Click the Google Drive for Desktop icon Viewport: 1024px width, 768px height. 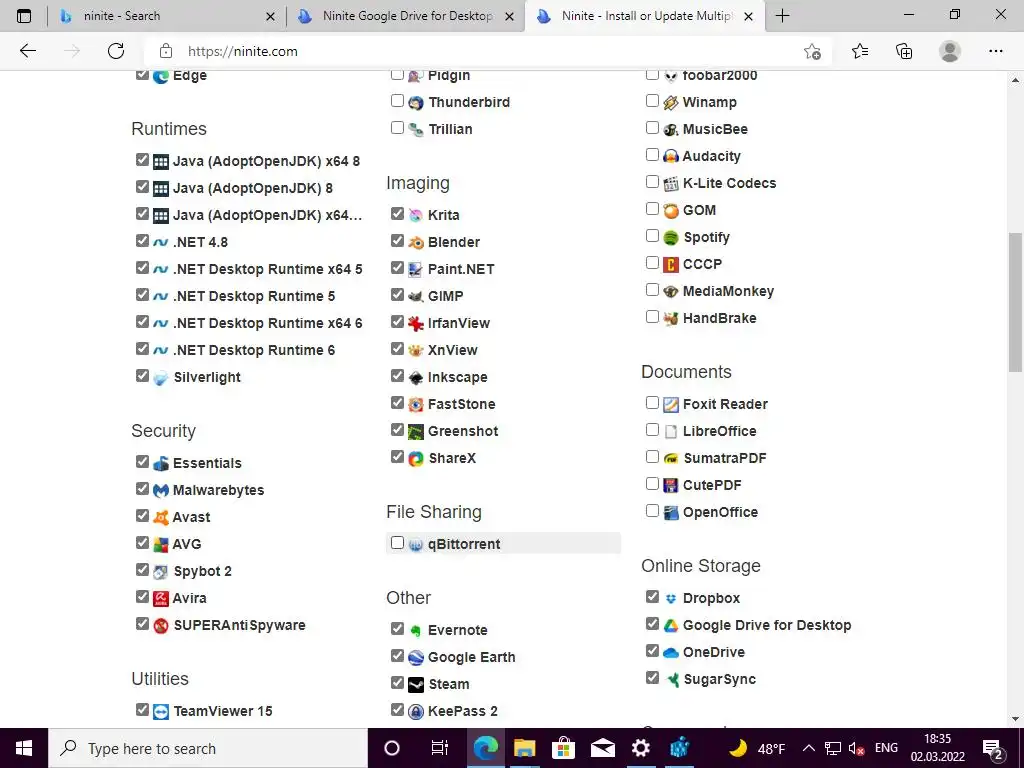[671, 626]
